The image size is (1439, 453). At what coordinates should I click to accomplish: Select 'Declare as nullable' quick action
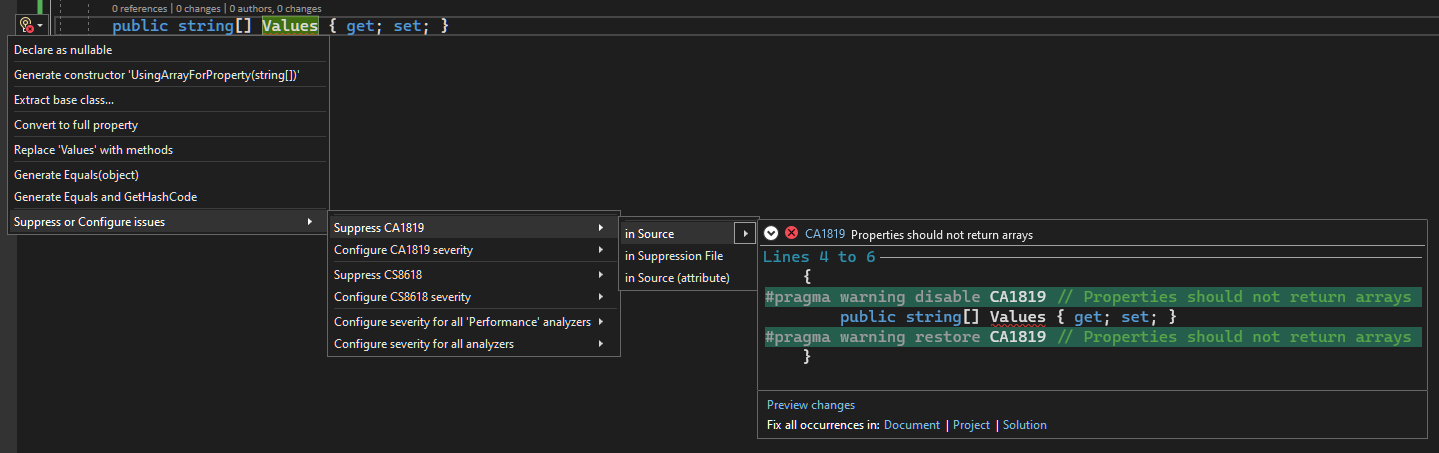(x=168, y=50)
